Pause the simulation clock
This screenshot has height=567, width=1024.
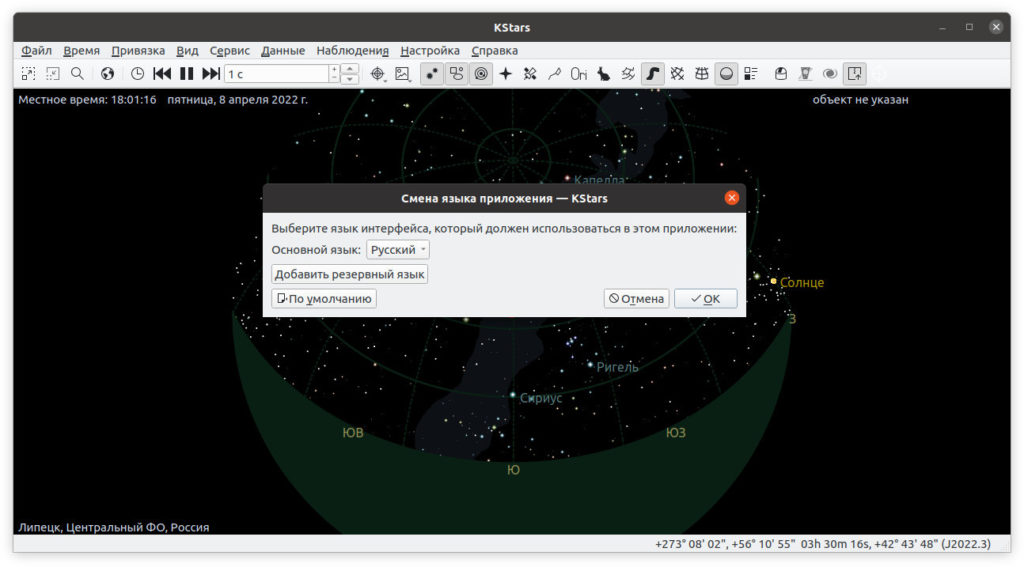click(187, 74)
